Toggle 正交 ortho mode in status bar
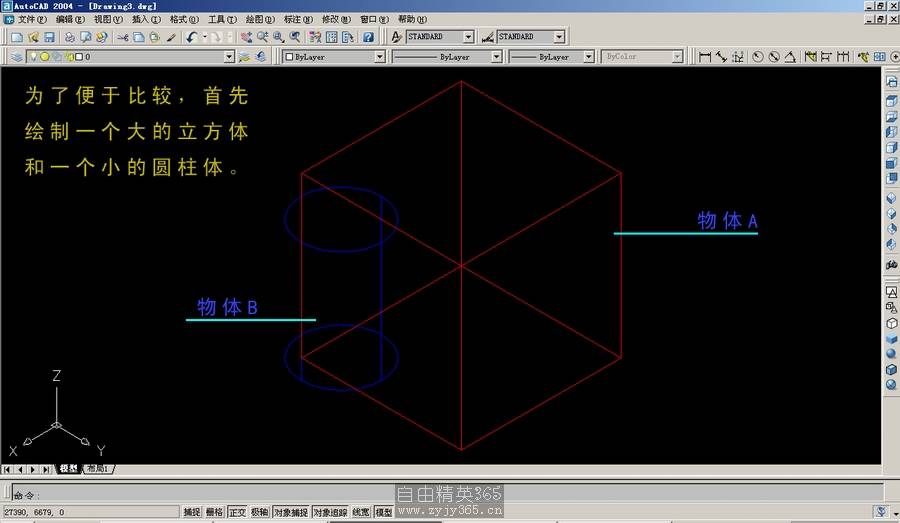This screenshot has height=523, width=900. pyautogui.click(x=237, y=512)
